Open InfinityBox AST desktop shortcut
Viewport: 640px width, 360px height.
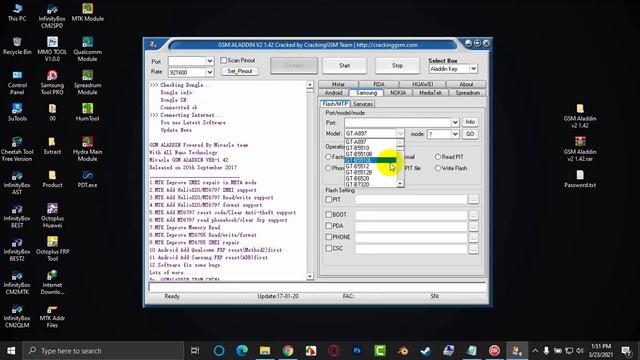[x=17, y=182]
